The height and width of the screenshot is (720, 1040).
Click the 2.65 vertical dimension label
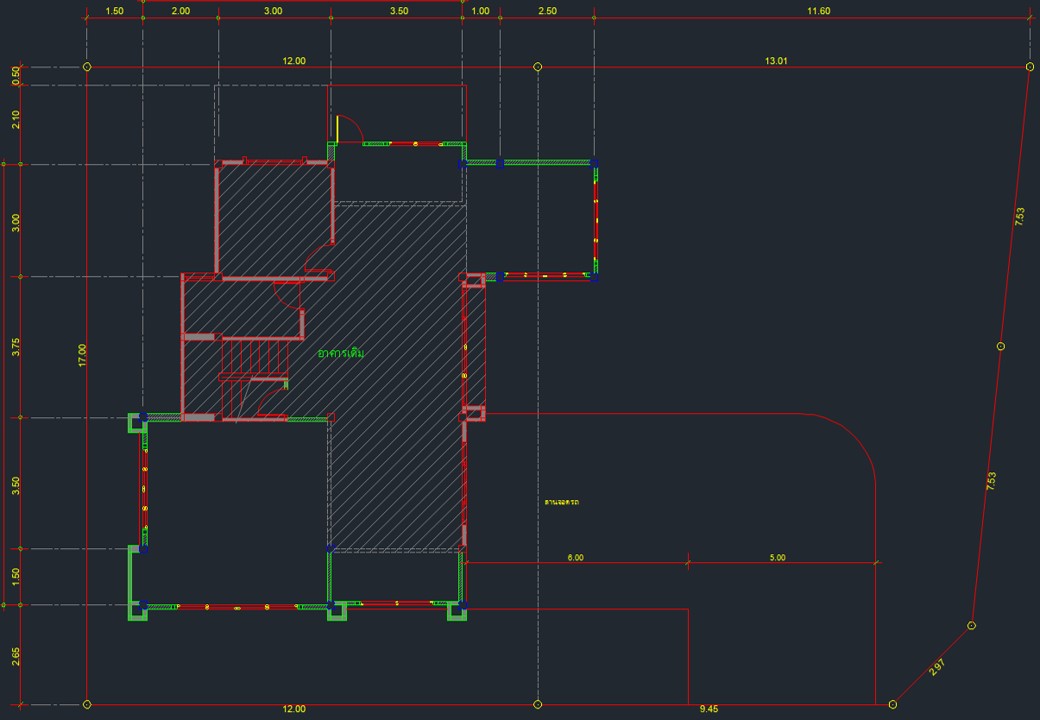pos(15,655)
